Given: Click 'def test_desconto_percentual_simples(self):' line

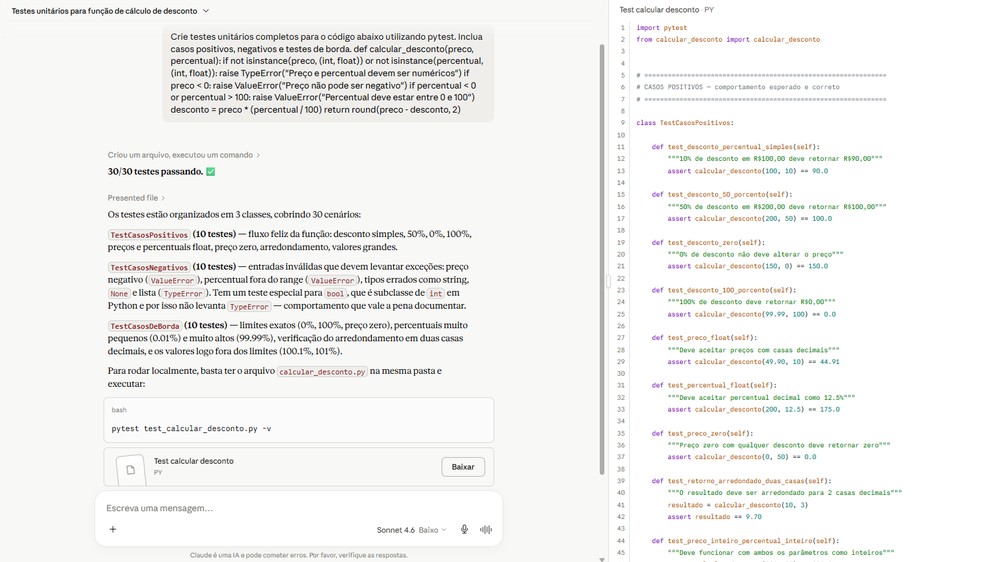Looking at the screenshot, I should click(735, 147).
